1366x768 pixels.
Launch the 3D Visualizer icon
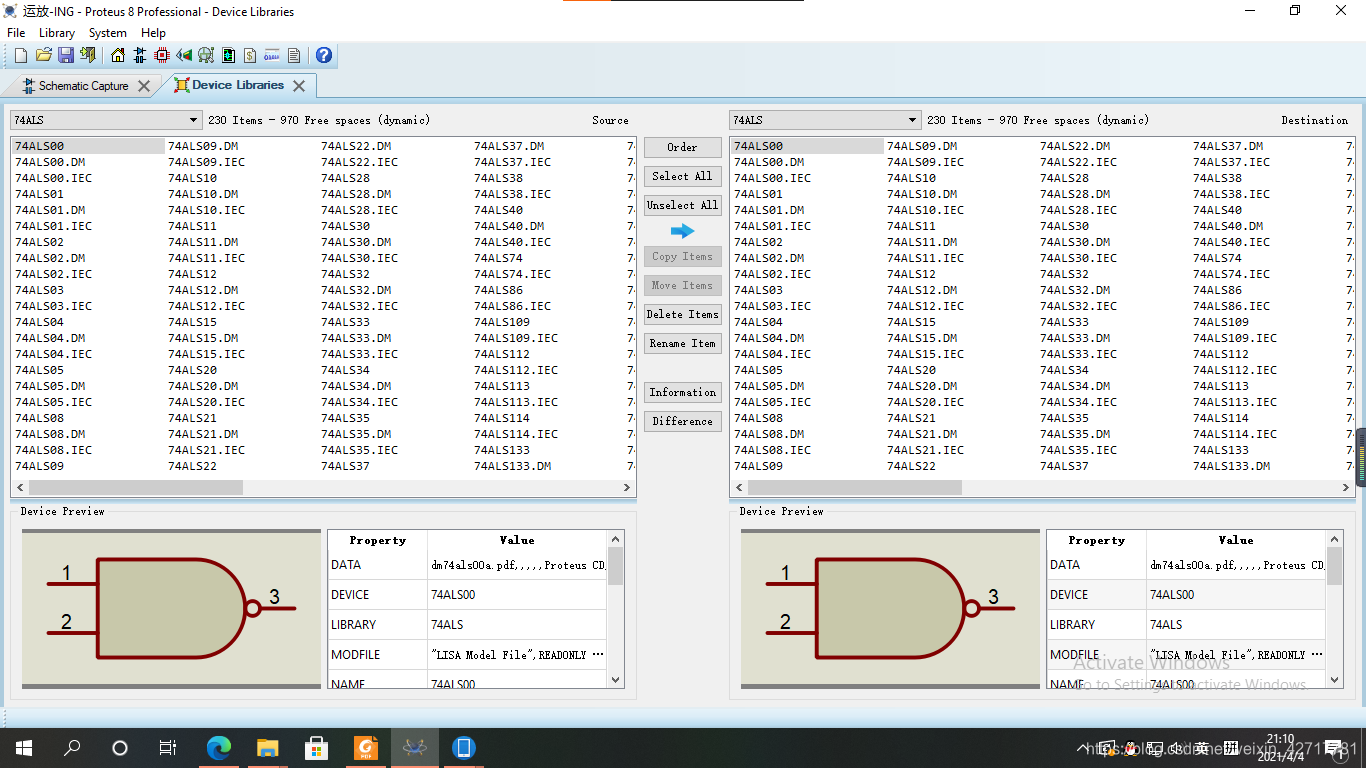pyautogui.click(x=184, y=55)
